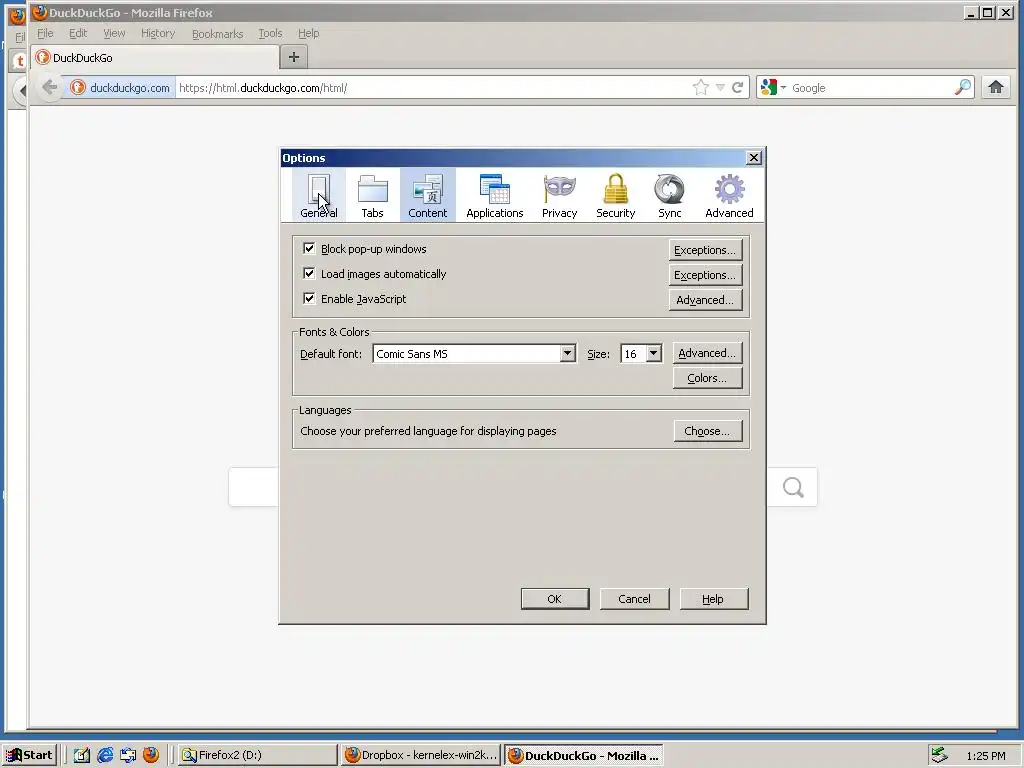The width and height of the screenshot is (1024, 768).
Task: Click the Google search input field
Action: pos(871,88)
